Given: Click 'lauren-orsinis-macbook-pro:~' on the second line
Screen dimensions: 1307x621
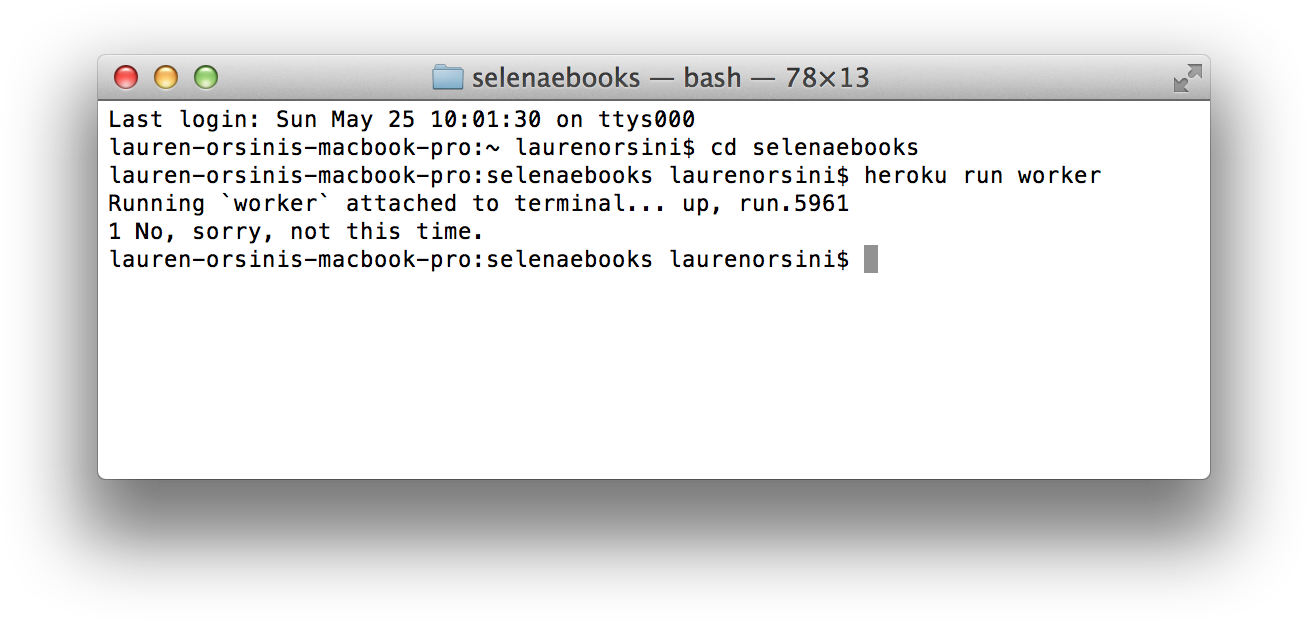Looking at the screenshot, I should pyautogui.click(x=304, y=148).
